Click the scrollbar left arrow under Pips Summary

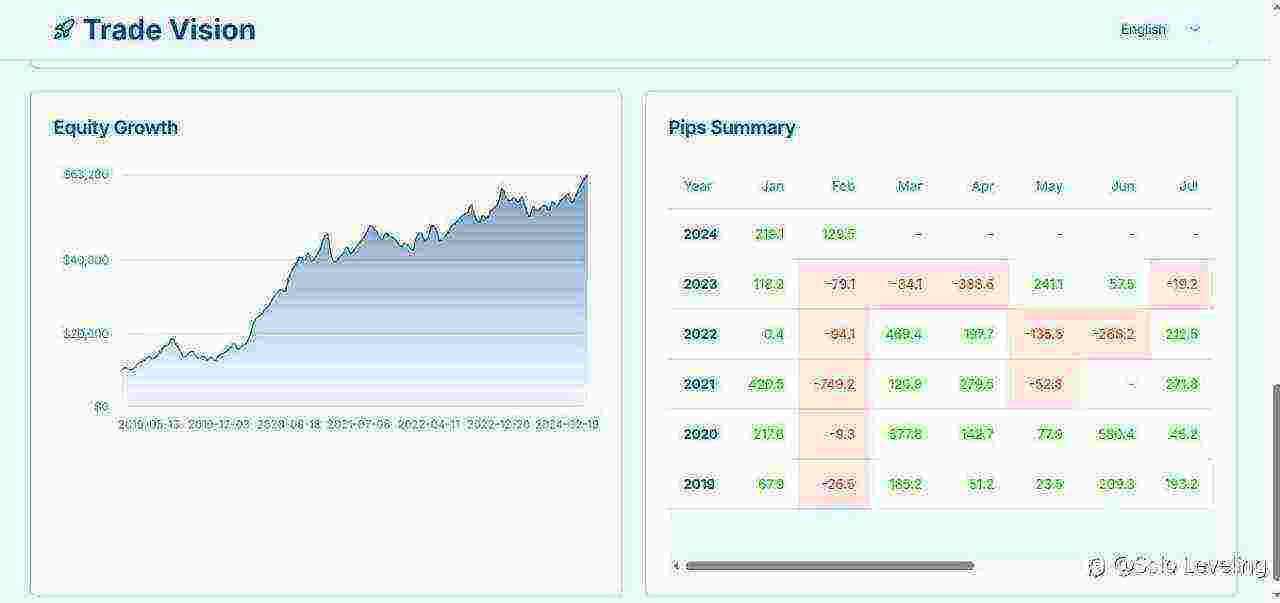(676, 565)
